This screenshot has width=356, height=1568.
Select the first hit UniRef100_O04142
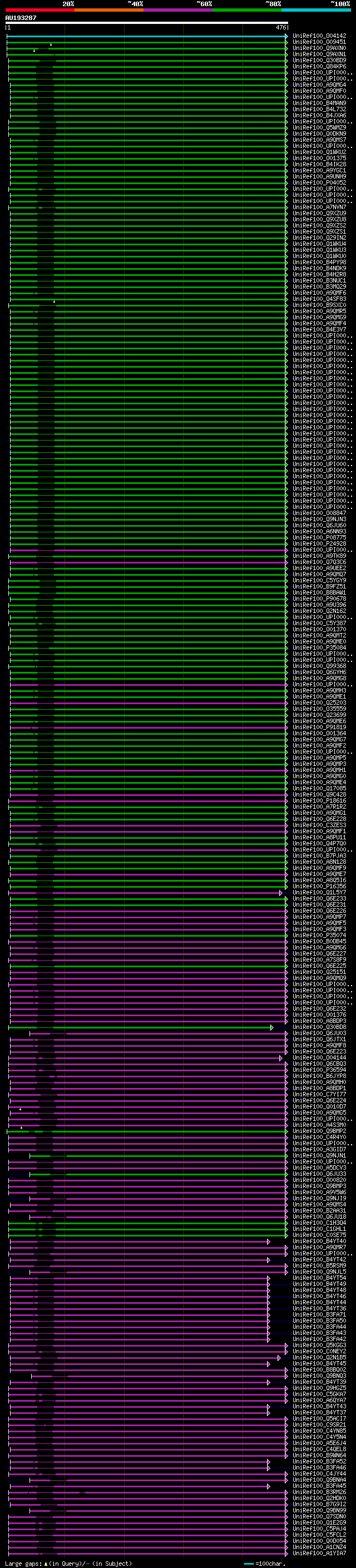click(x=319, y=36)
